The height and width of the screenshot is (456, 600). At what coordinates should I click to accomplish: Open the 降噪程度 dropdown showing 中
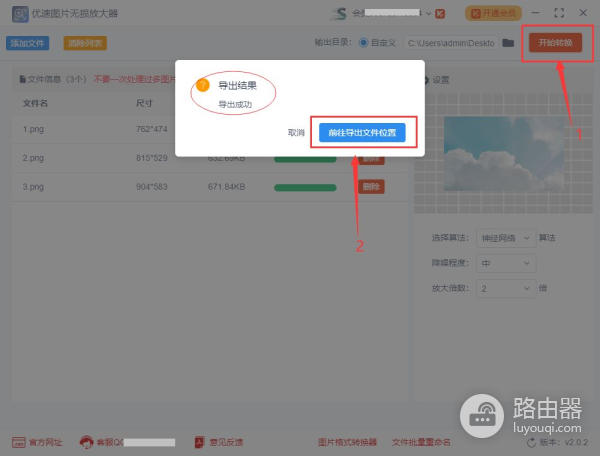[x=506, y=263]
